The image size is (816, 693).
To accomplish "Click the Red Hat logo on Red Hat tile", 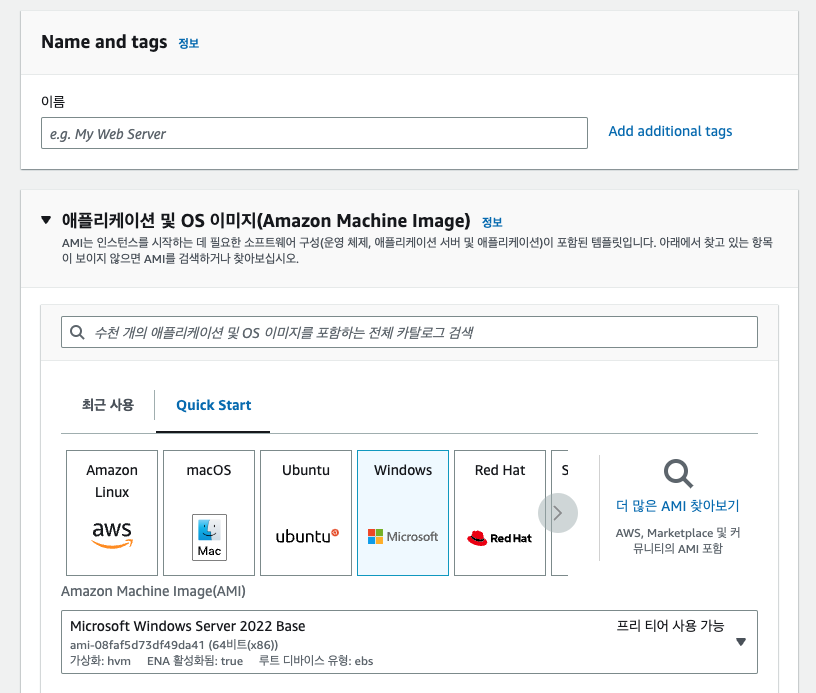I will tap(500, 538).
